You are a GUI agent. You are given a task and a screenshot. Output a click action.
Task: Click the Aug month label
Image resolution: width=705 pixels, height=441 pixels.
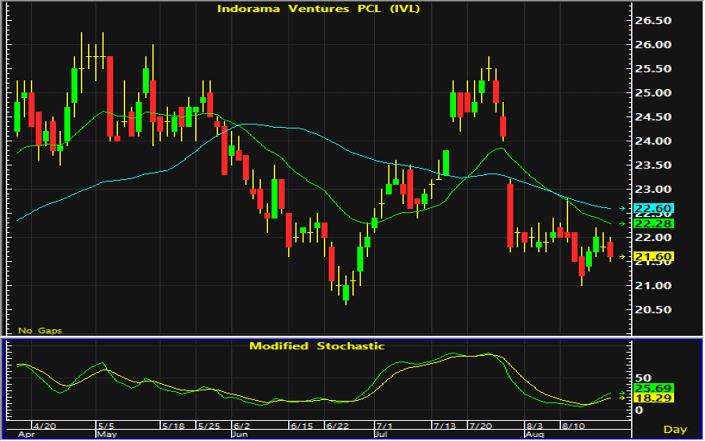coord(535,435)
